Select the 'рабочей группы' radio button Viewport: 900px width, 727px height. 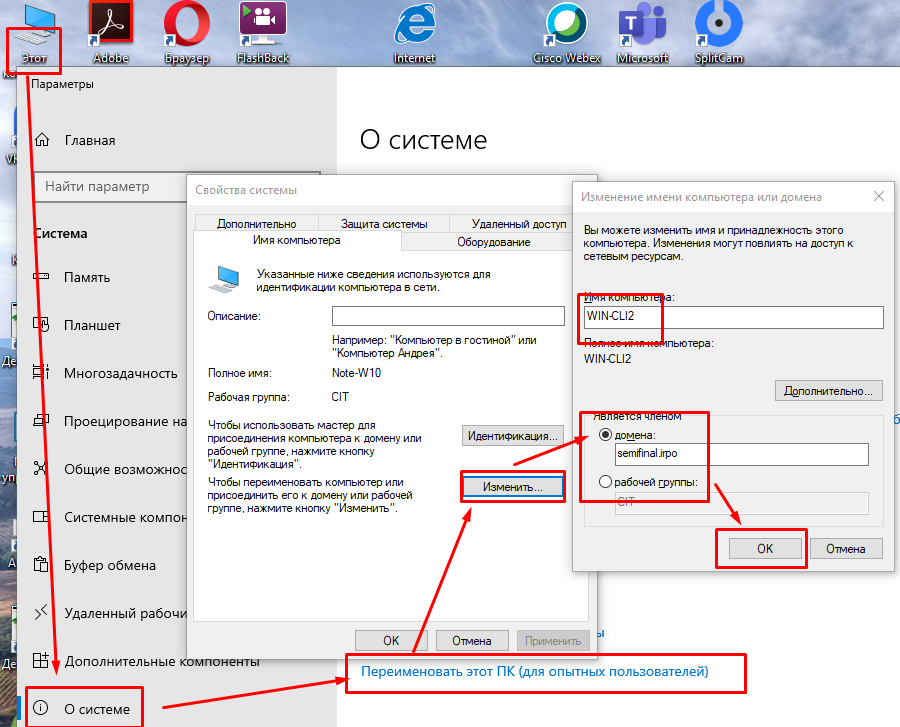click(605, 483)
